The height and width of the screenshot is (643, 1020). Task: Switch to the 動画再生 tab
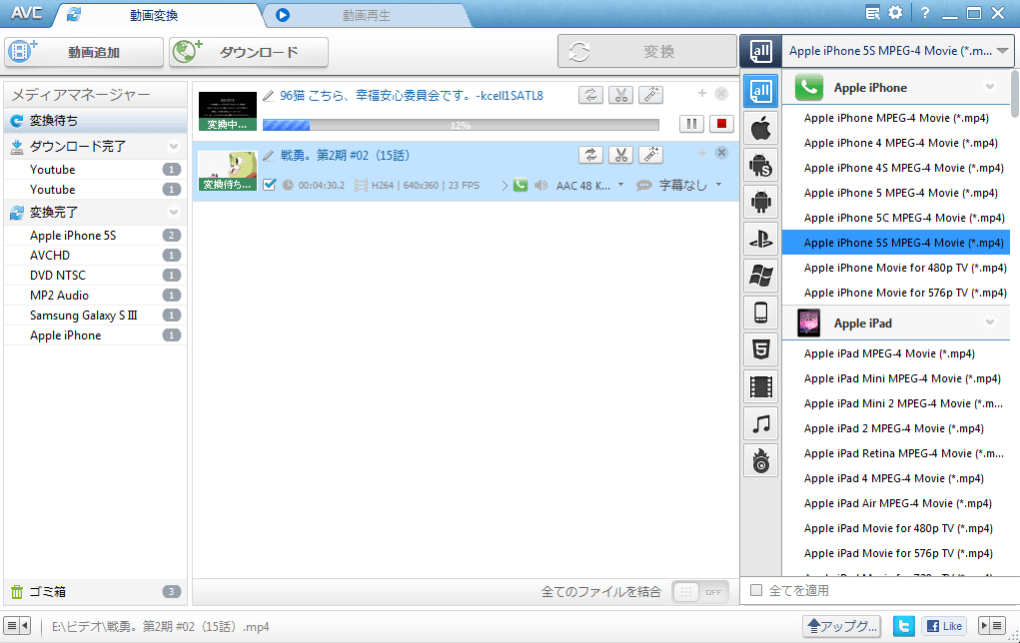coord(366,15)
